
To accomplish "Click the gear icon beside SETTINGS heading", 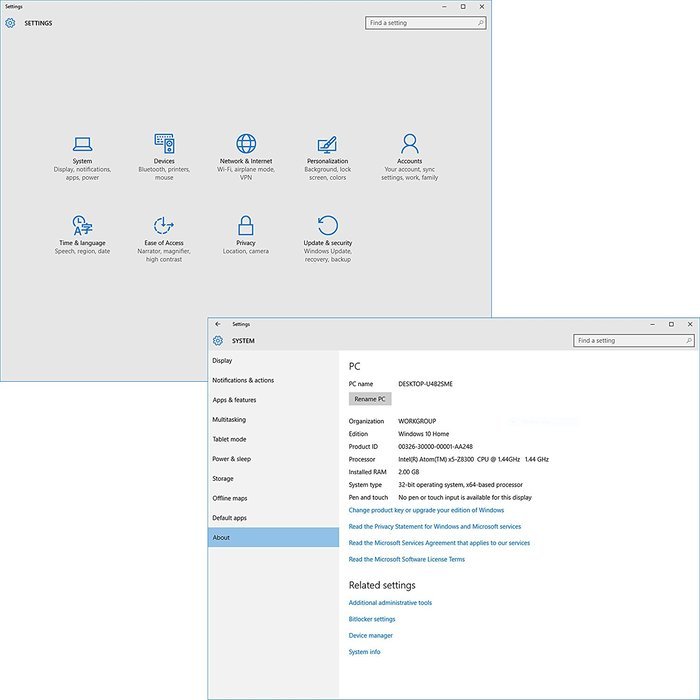I will [10, 23].
